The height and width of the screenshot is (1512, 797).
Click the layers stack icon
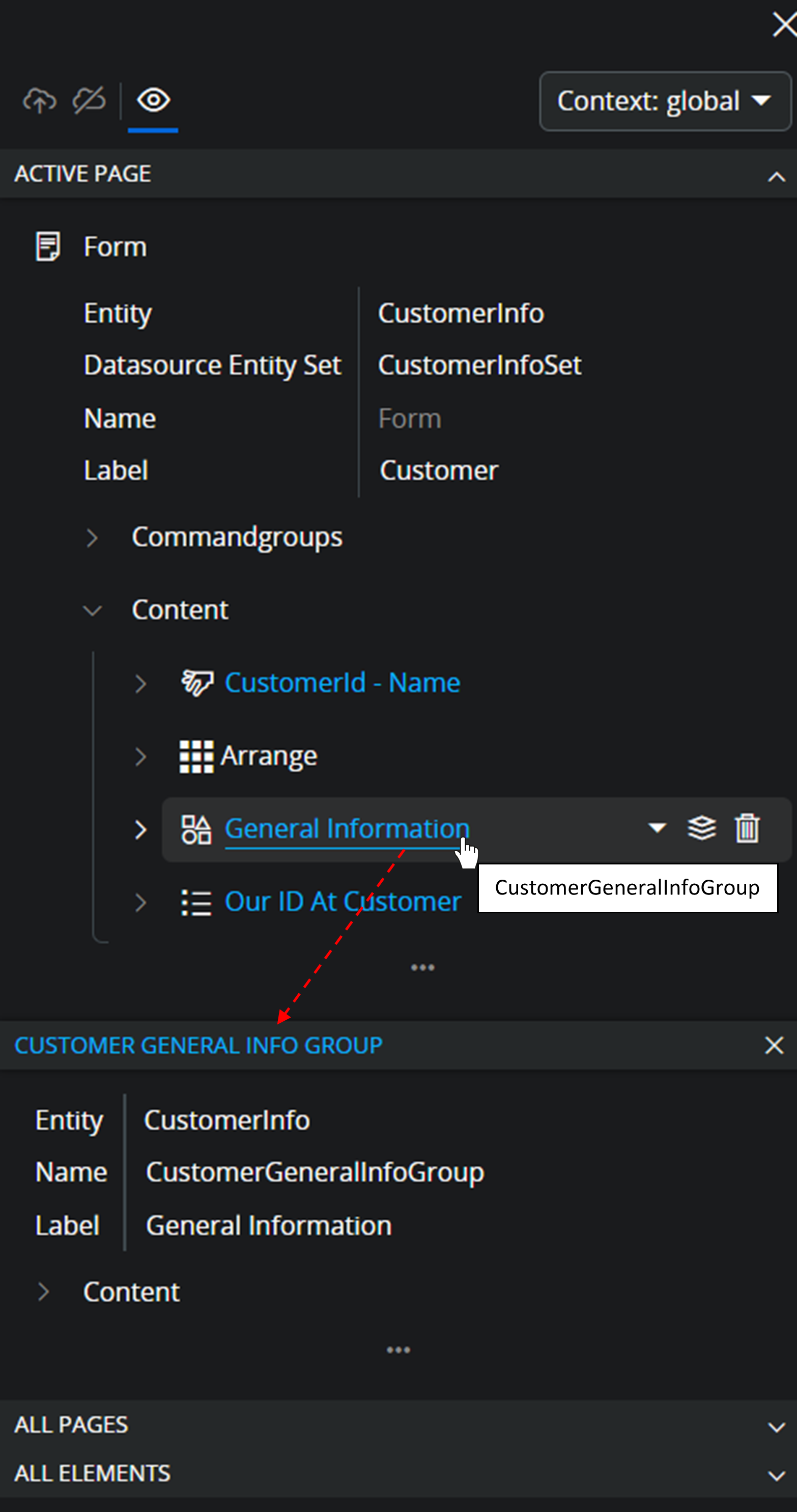[x=701, y=829]
